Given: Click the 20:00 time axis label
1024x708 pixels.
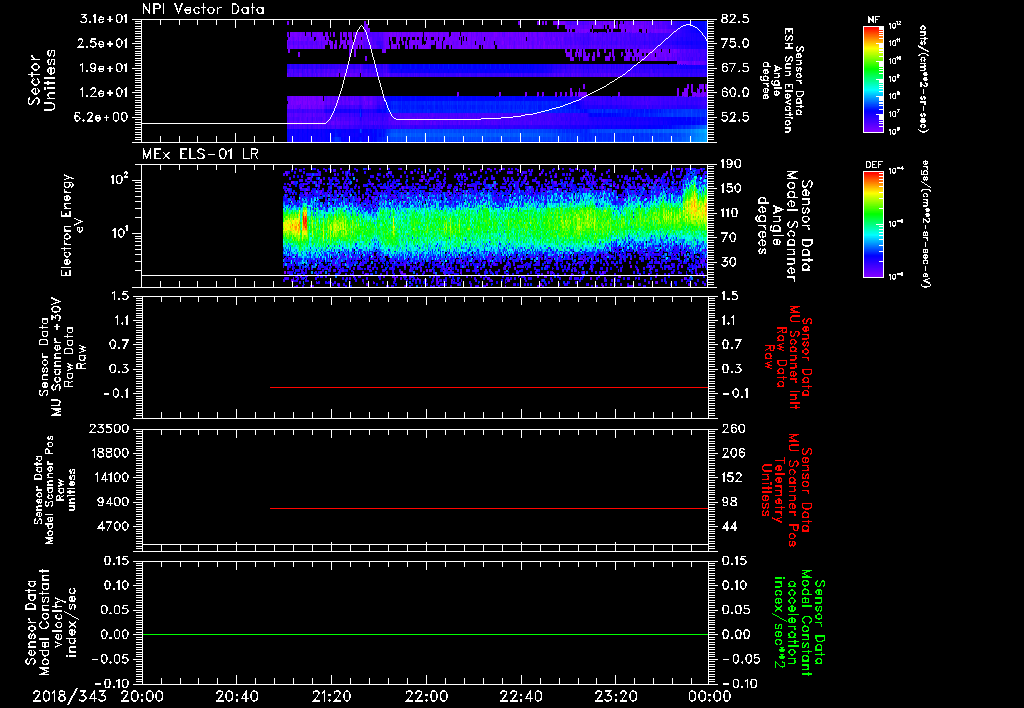Looking at the screenshot, I should point(142,696).
